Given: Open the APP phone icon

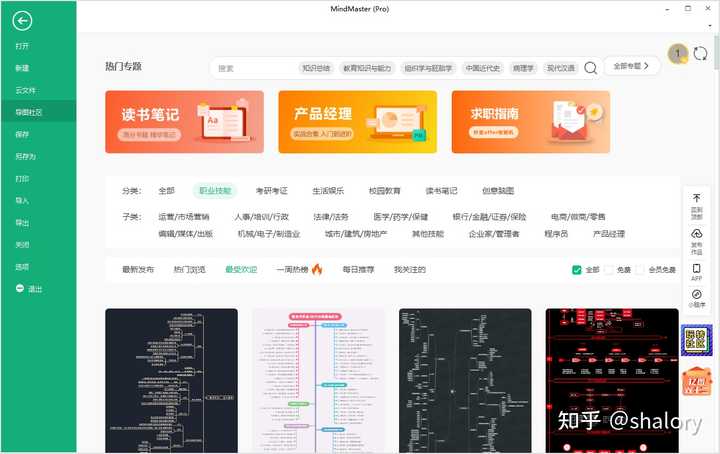Looking at the screenshot, I should coord(696,272).
